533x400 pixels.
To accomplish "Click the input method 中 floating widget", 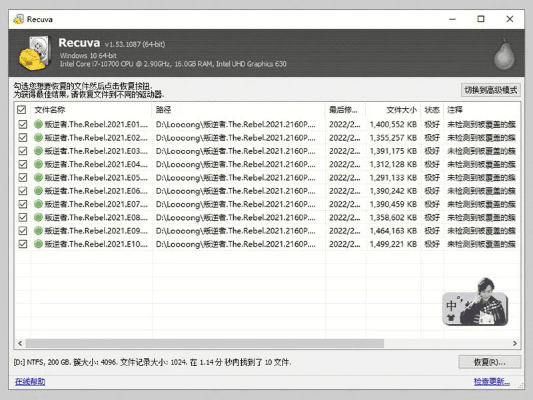I will pos(475,302).
